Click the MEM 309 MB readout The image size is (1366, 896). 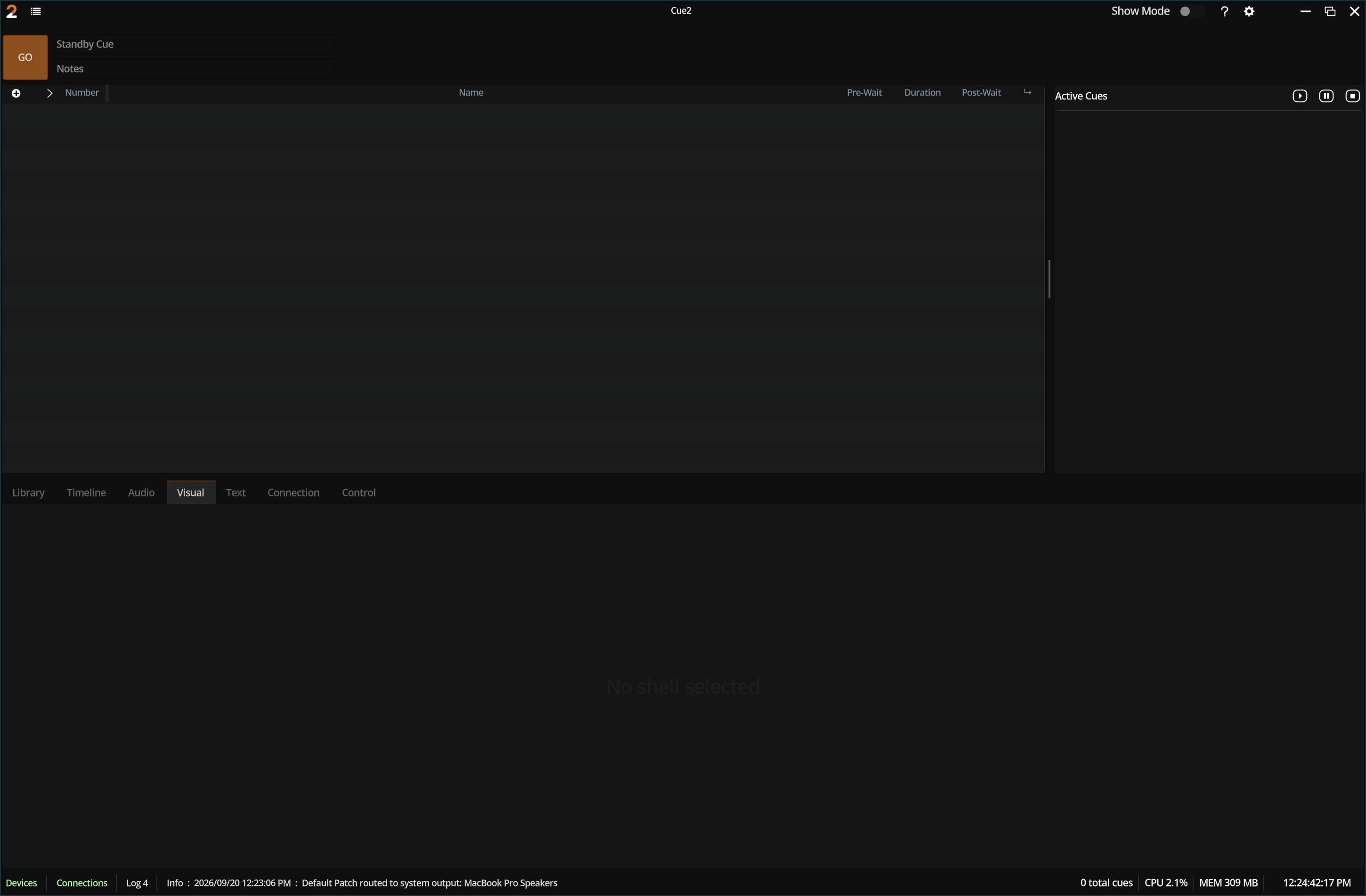(x=1228, y=883)
